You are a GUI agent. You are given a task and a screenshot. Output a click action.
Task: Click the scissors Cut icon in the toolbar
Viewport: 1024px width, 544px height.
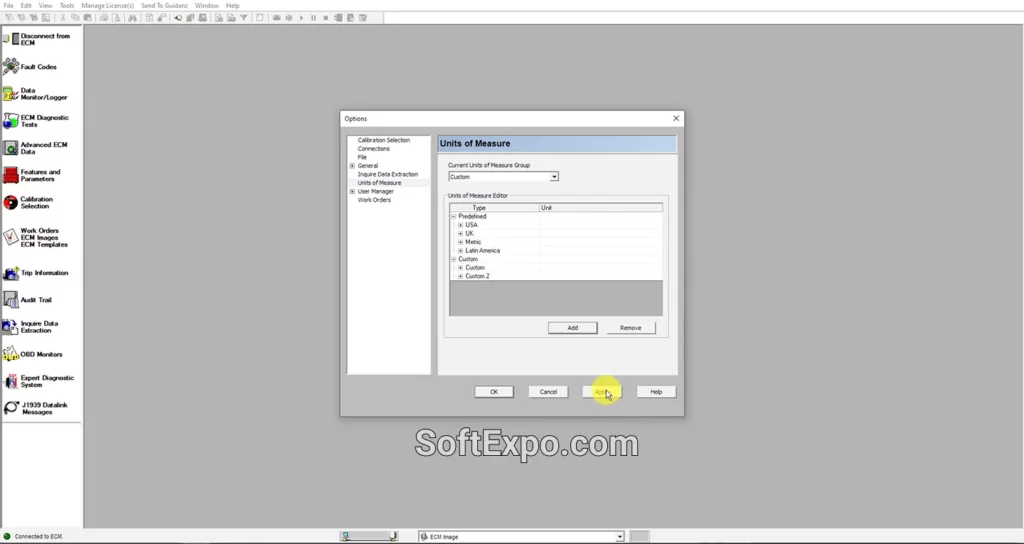(63, 18)
